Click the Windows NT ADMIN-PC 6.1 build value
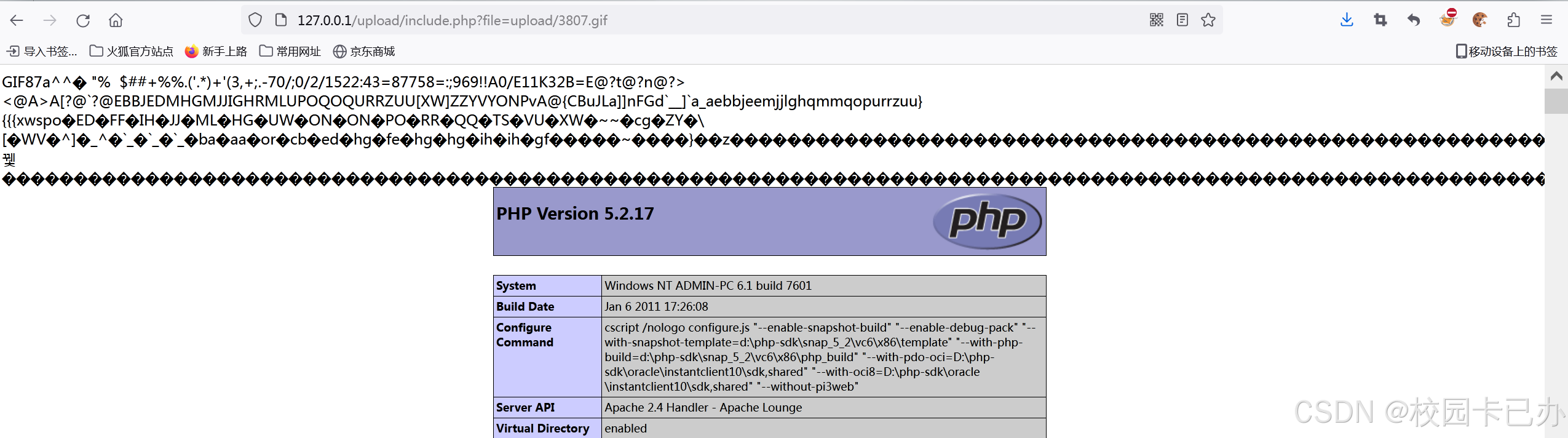Screen dimensions: 1568x438 coord(708,286)
